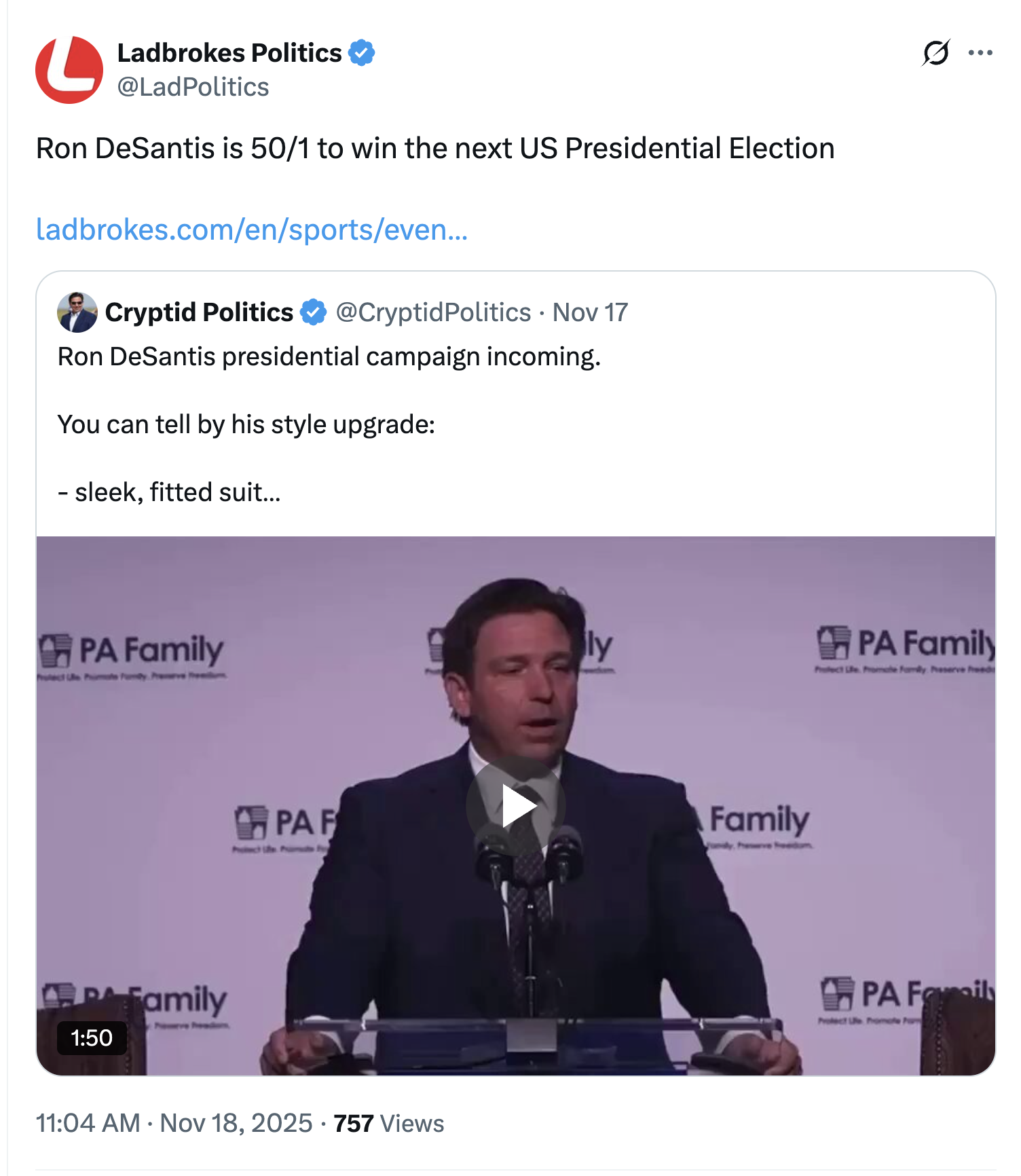
Task: Open the three-dot more options menu
Action: click(x=980, y=53)
